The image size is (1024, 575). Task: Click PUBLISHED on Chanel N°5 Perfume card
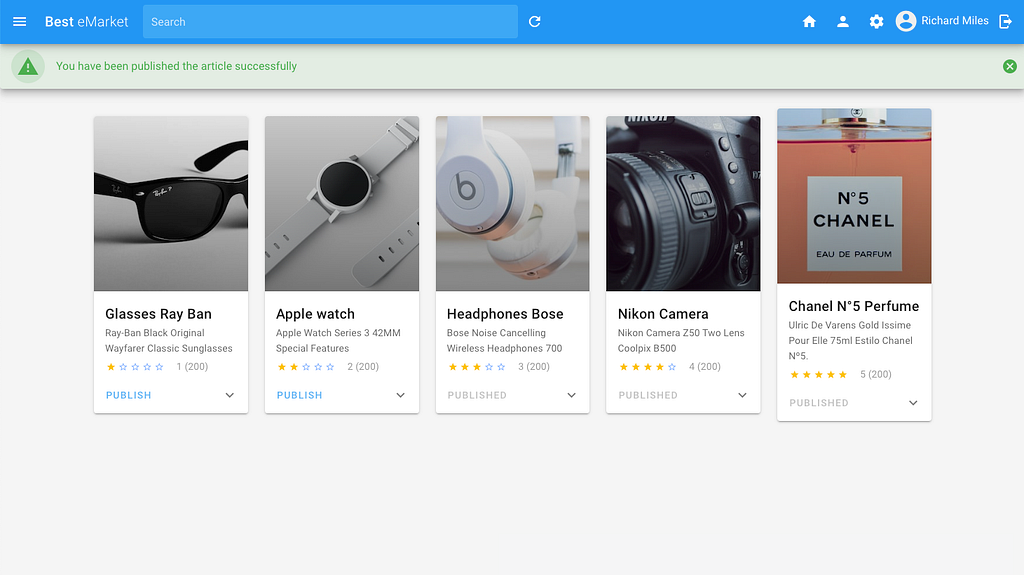pos(819,403)
